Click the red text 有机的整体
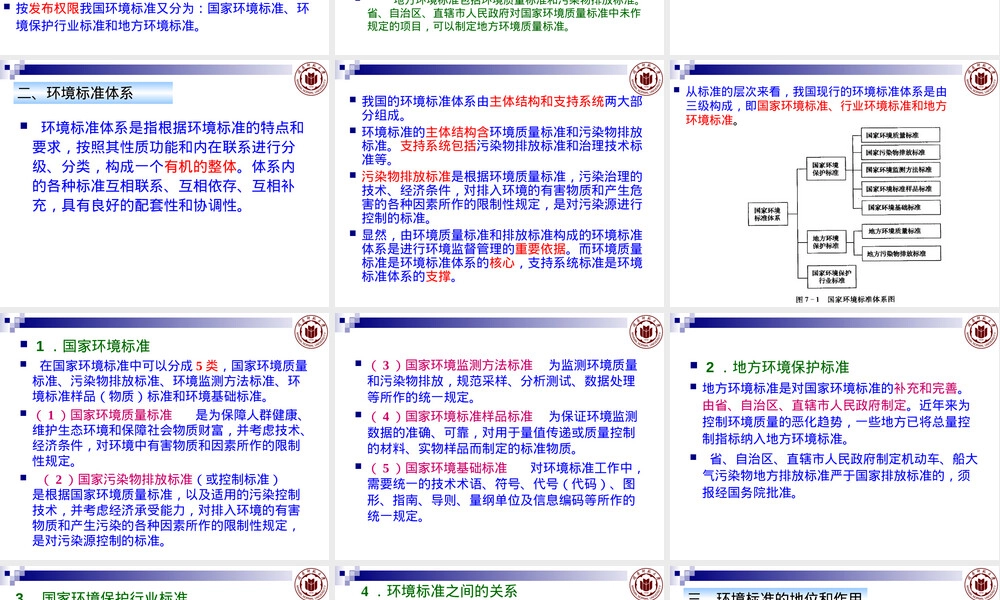 (200, 166)
